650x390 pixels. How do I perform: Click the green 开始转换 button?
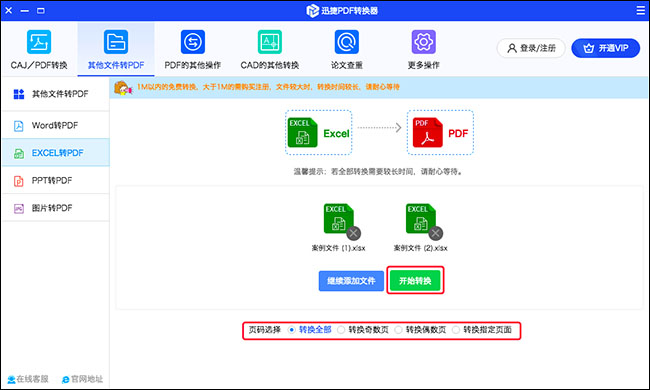pos(415,281)
